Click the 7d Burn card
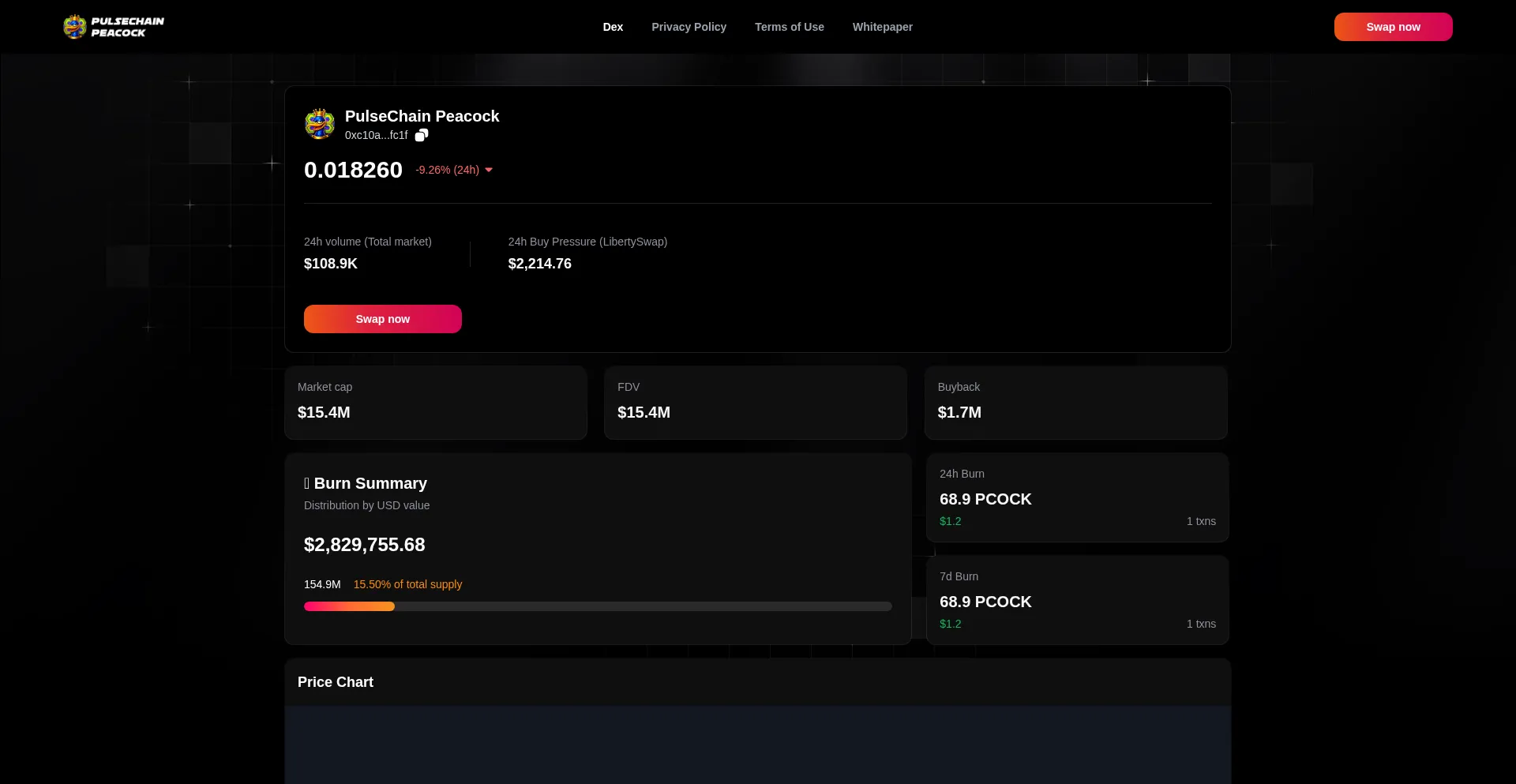The width and height of the screenshot is (1516, 784). point(1078,600)
